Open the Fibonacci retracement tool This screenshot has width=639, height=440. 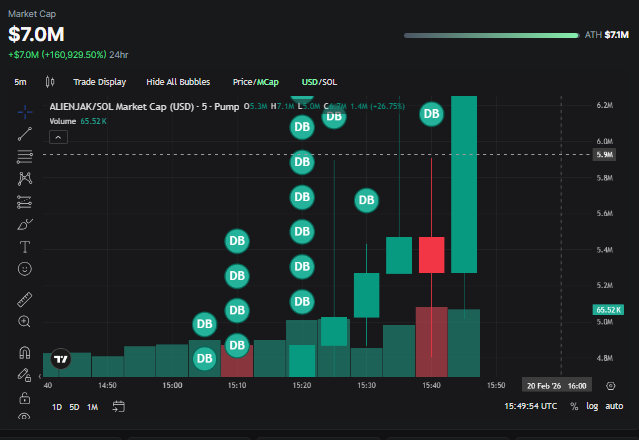point(25,156)
